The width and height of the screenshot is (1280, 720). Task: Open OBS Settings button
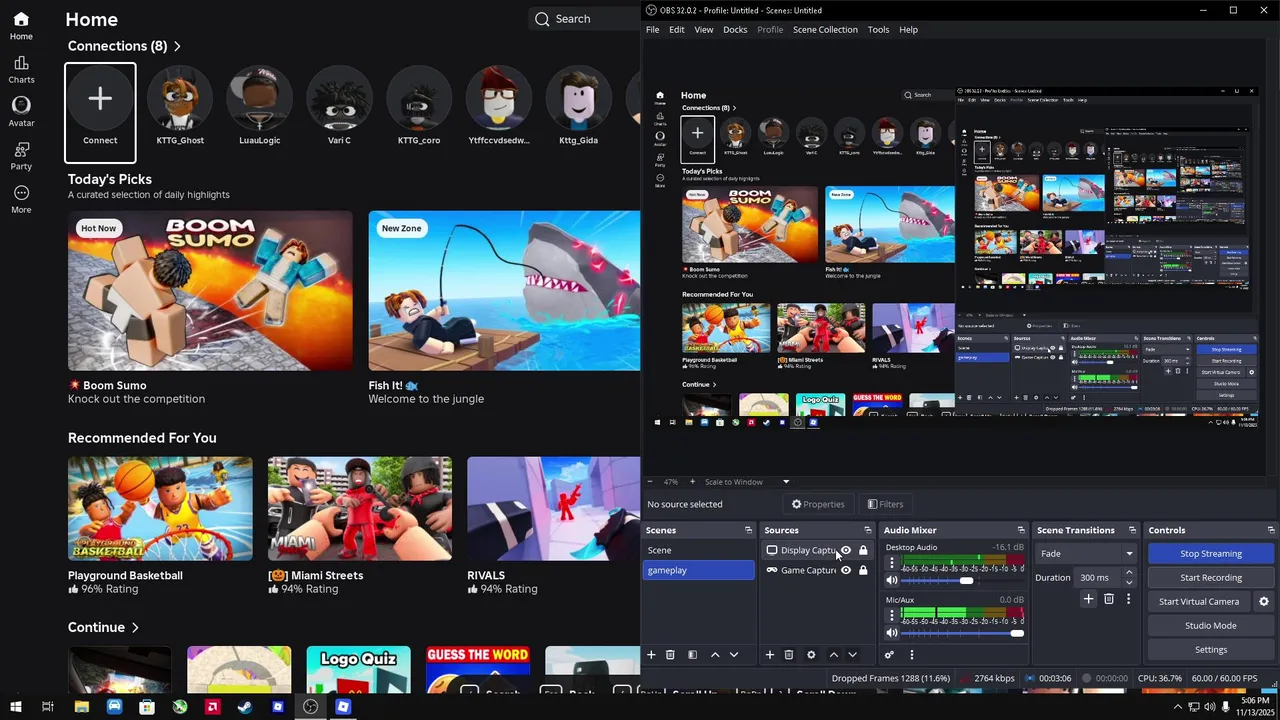(x=1211, y=650)
